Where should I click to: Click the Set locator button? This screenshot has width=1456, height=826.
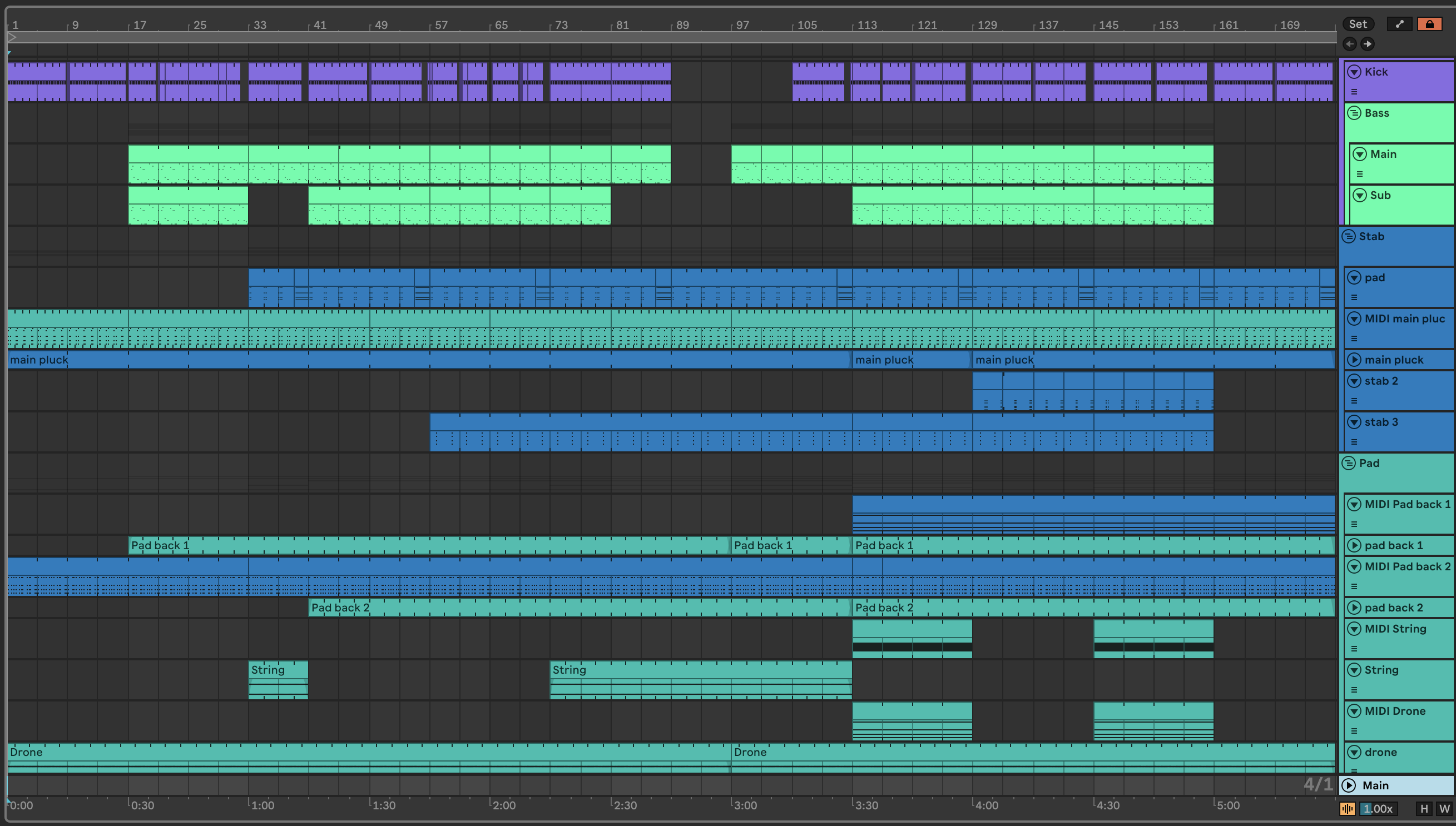pos(1358,24)
